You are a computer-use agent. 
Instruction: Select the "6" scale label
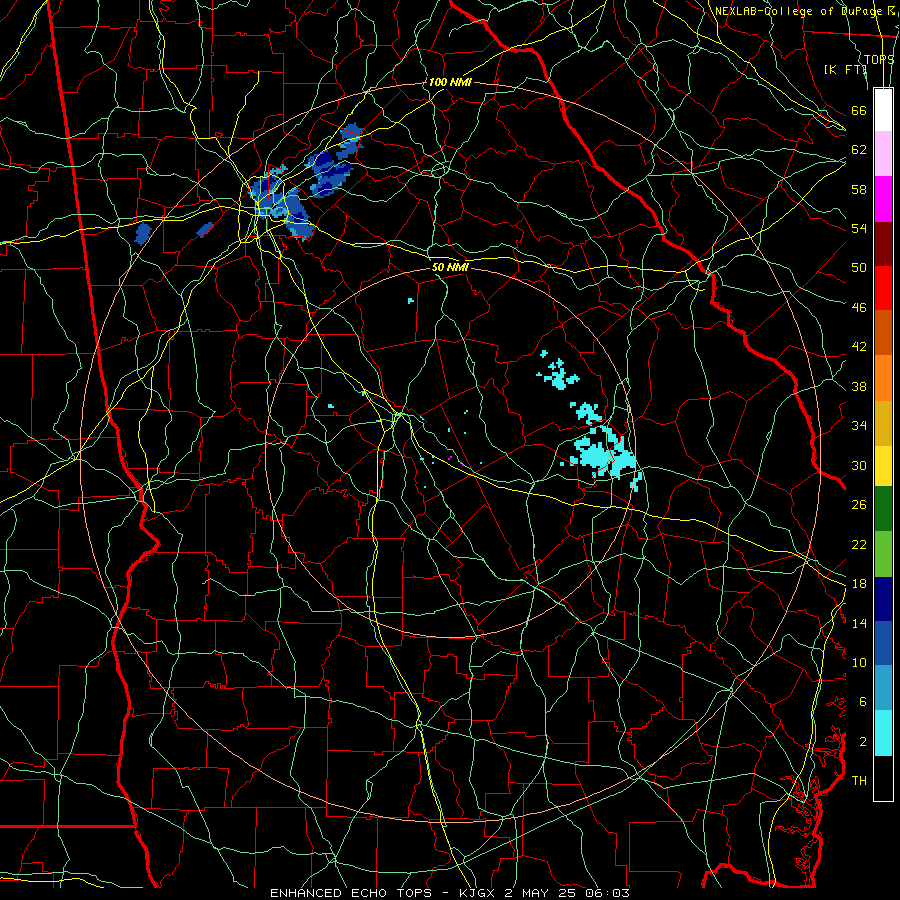click(863, 702)
